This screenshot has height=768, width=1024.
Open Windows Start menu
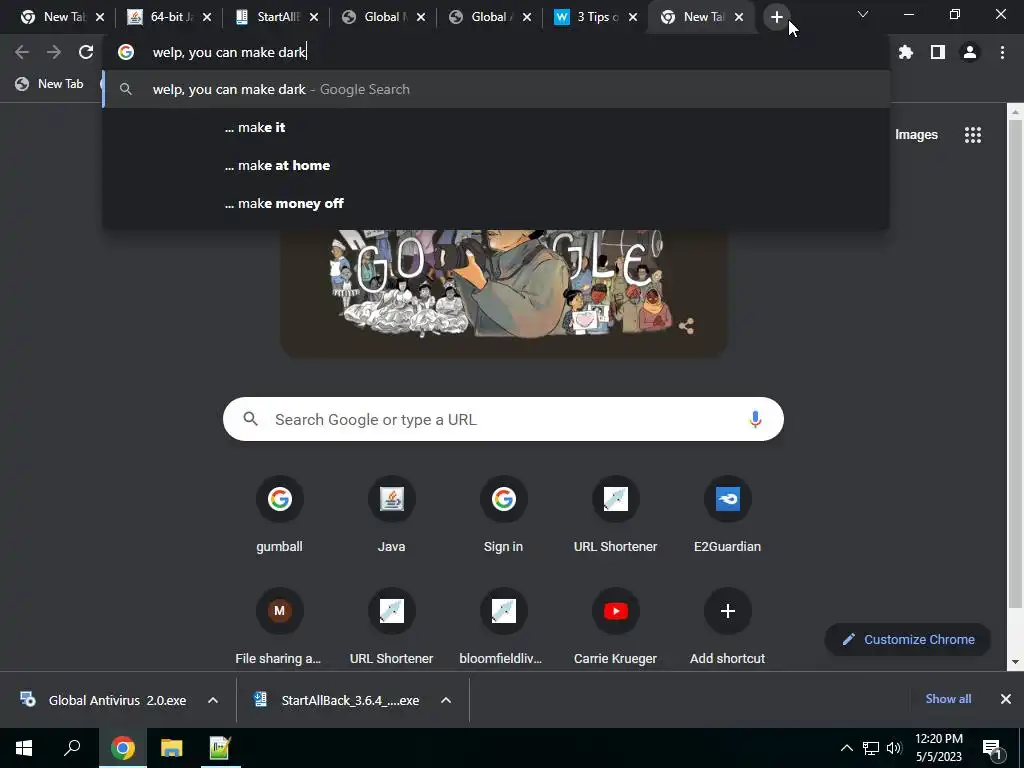pyautogui.click(x=24, y=748)
